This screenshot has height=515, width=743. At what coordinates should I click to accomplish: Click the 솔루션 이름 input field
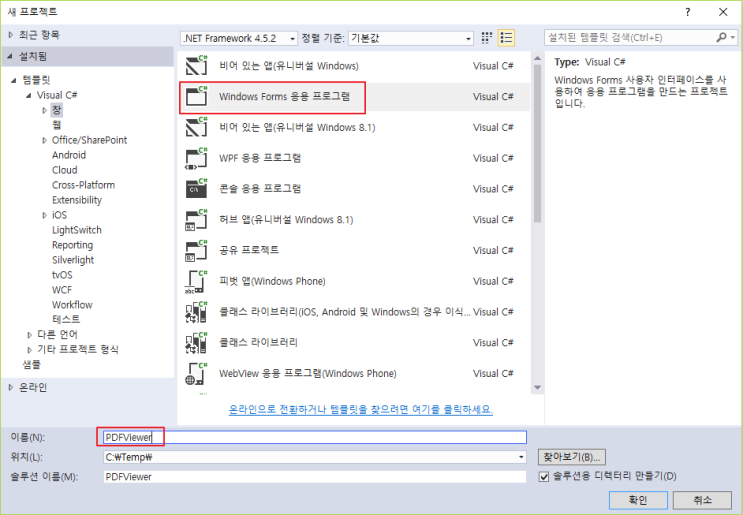point(314,477)
